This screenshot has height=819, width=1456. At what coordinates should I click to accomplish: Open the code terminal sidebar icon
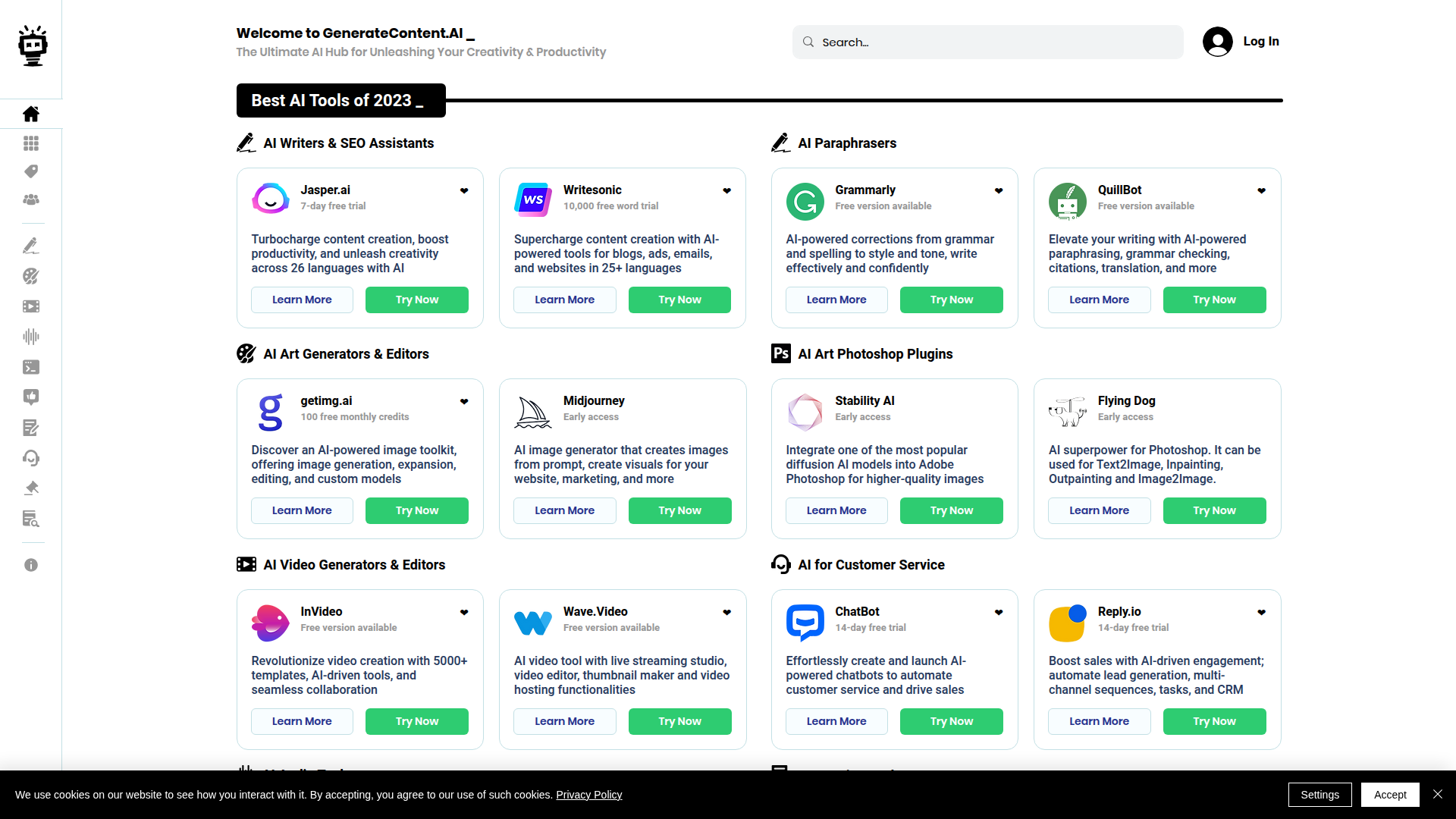coord(31,367)
